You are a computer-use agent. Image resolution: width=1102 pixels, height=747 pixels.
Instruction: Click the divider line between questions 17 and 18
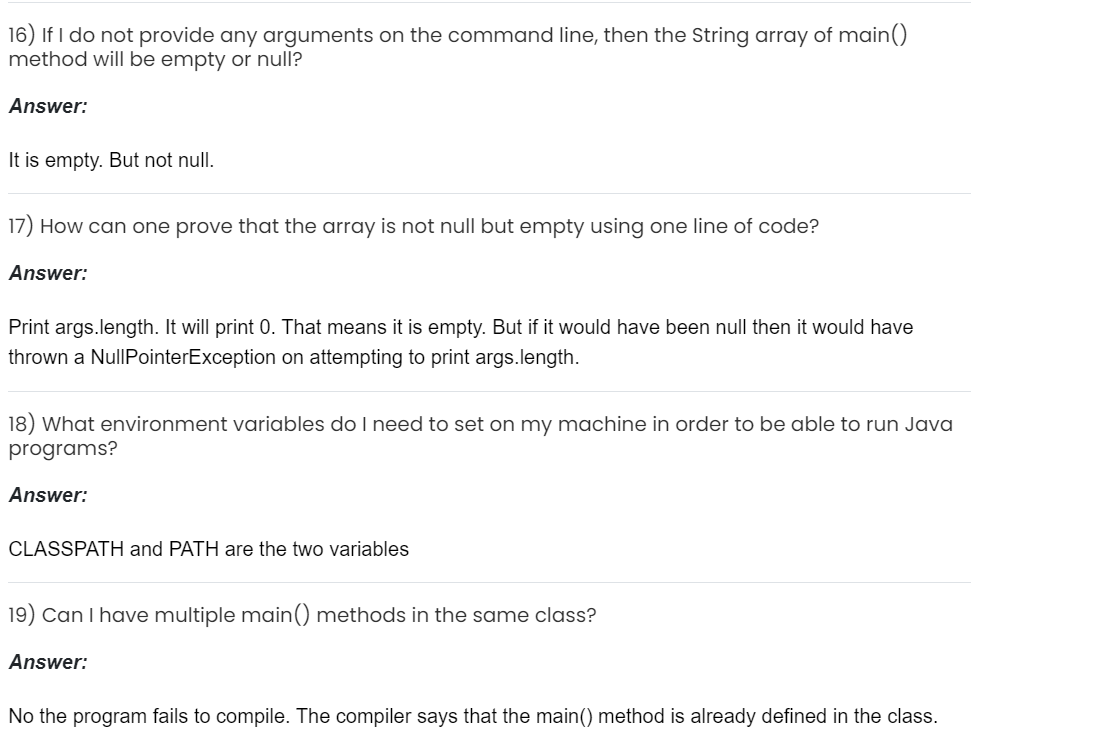(489, 391)
